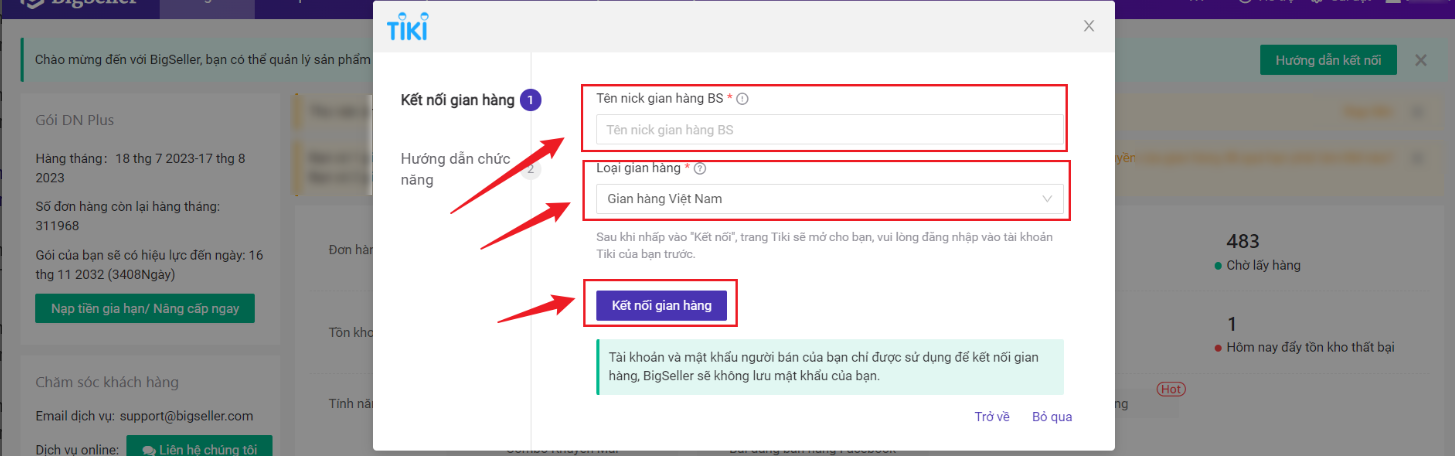Image resolution: width=1455 pixels, height=456 pixels.
Task: Click the Chăm sóc khách hàng heading
Action: click(x=107, y=382)
